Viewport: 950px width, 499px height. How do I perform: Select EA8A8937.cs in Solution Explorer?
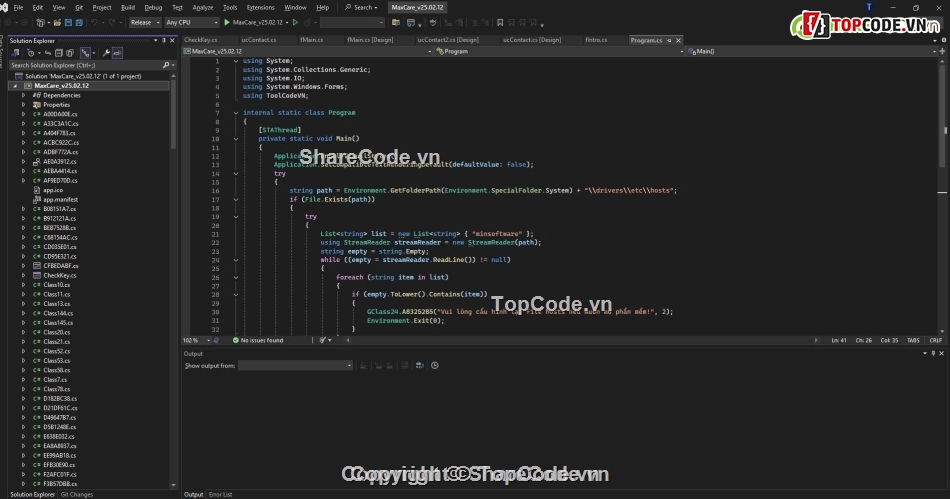pyautogui.click(x=59, y=446)
